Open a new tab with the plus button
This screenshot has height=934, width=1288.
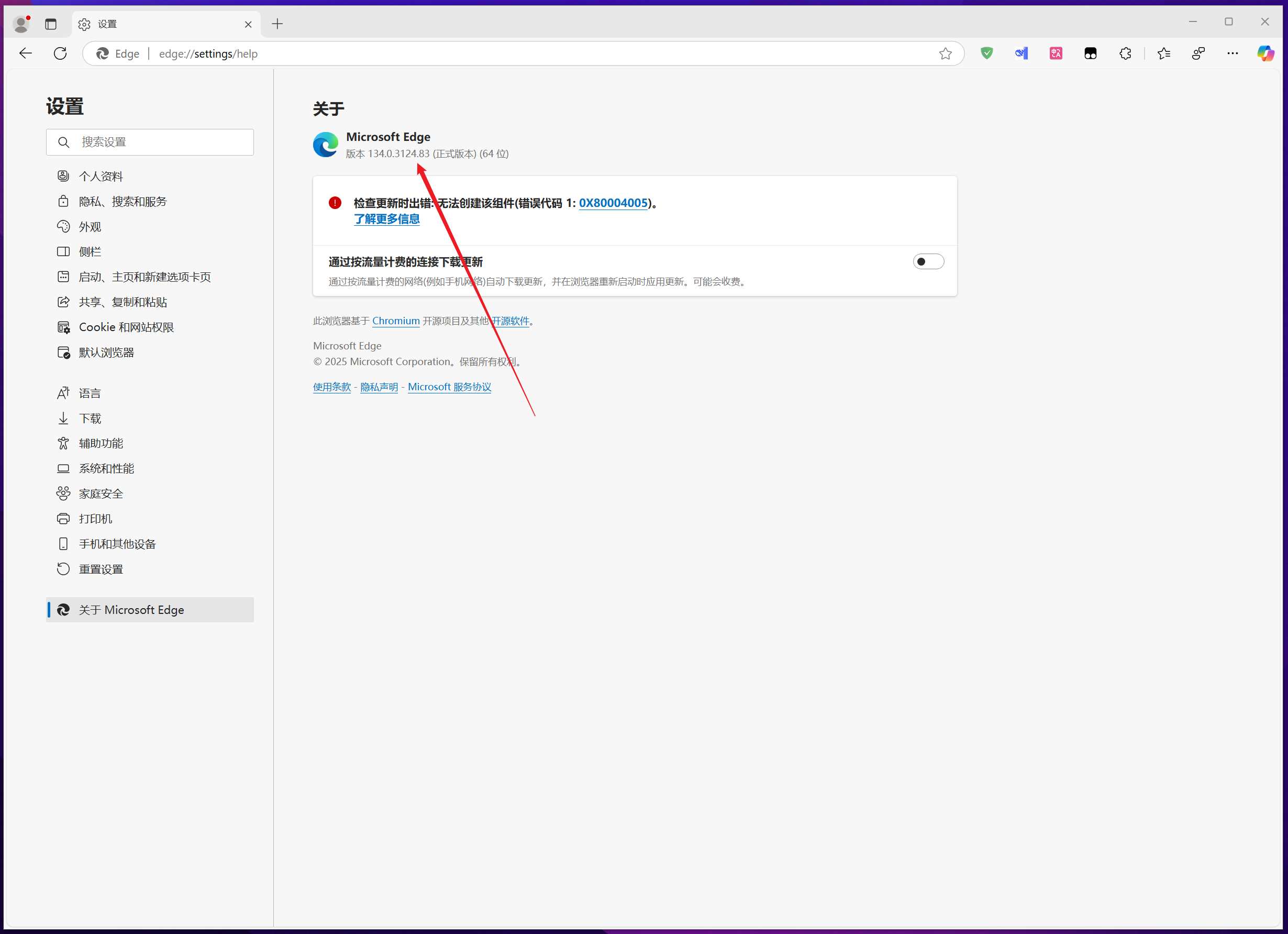[x=277, y=24]
